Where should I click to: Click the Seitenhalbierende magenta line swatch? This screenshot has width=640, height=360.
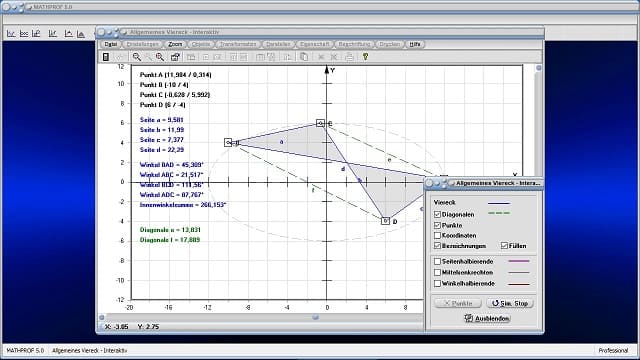point(518,261)
